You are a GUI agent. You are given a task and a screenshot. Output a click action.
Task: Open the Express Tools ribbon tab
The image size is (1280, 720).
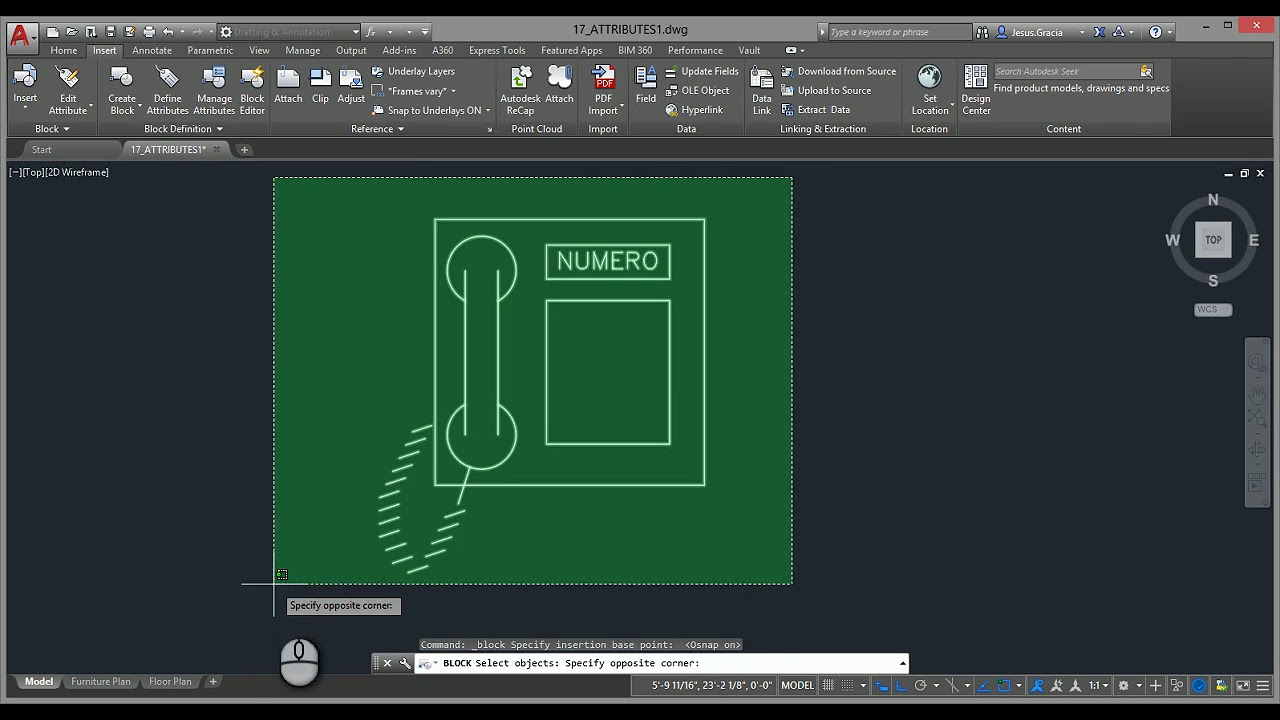(x=497, y=50)
